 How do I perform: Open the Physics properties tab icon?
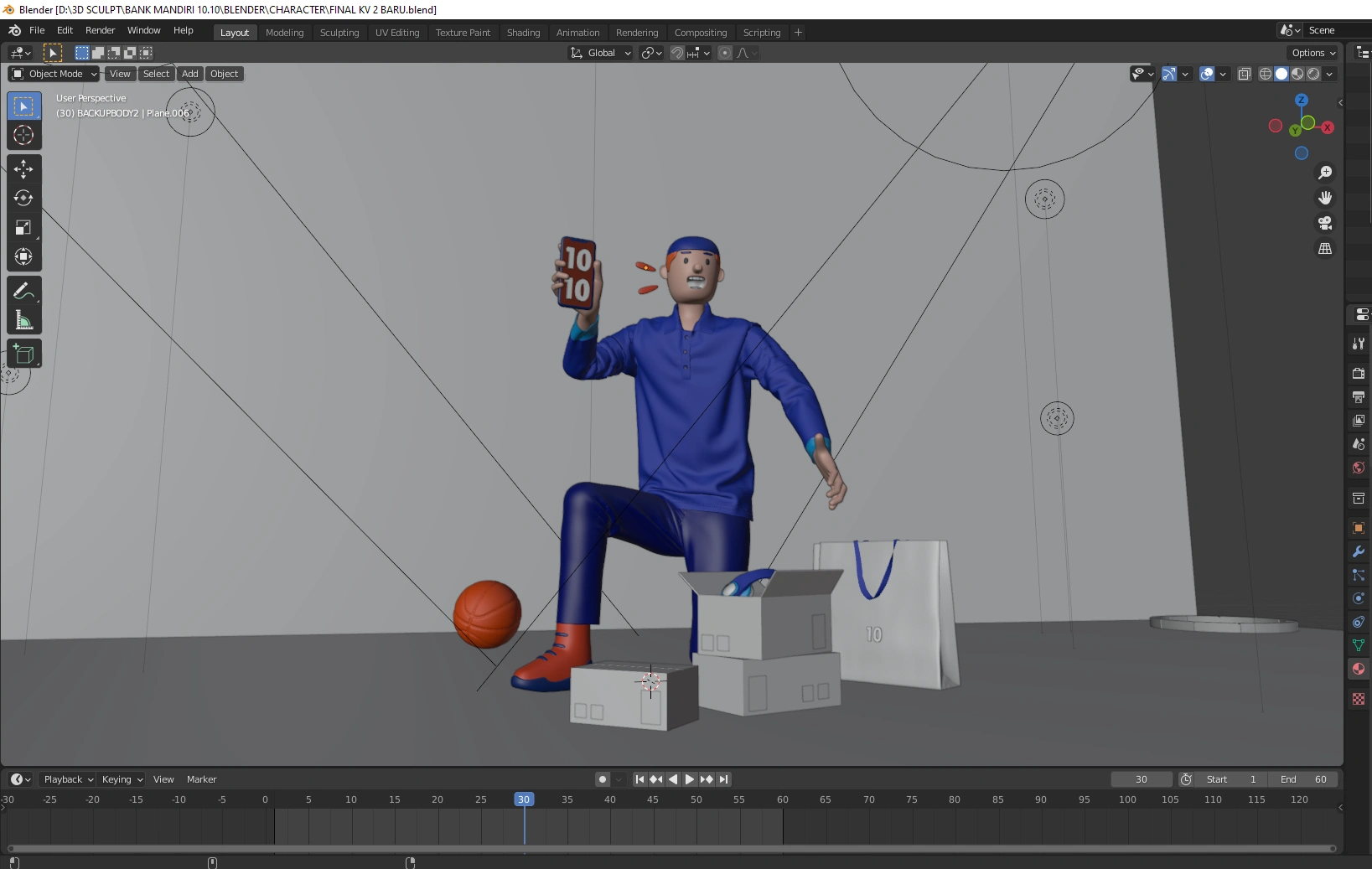click(1359, 598)
